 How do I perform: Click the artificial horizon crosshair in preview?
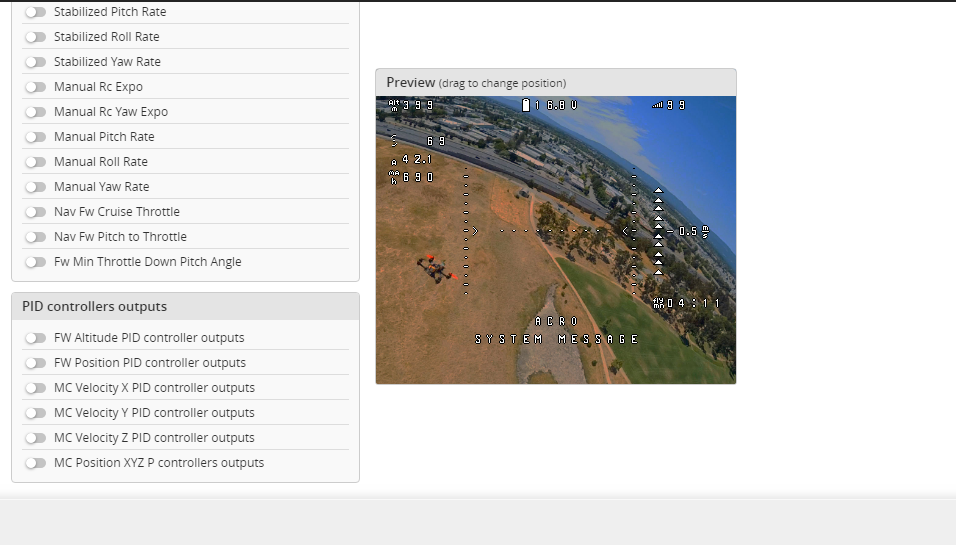(550, 231)
